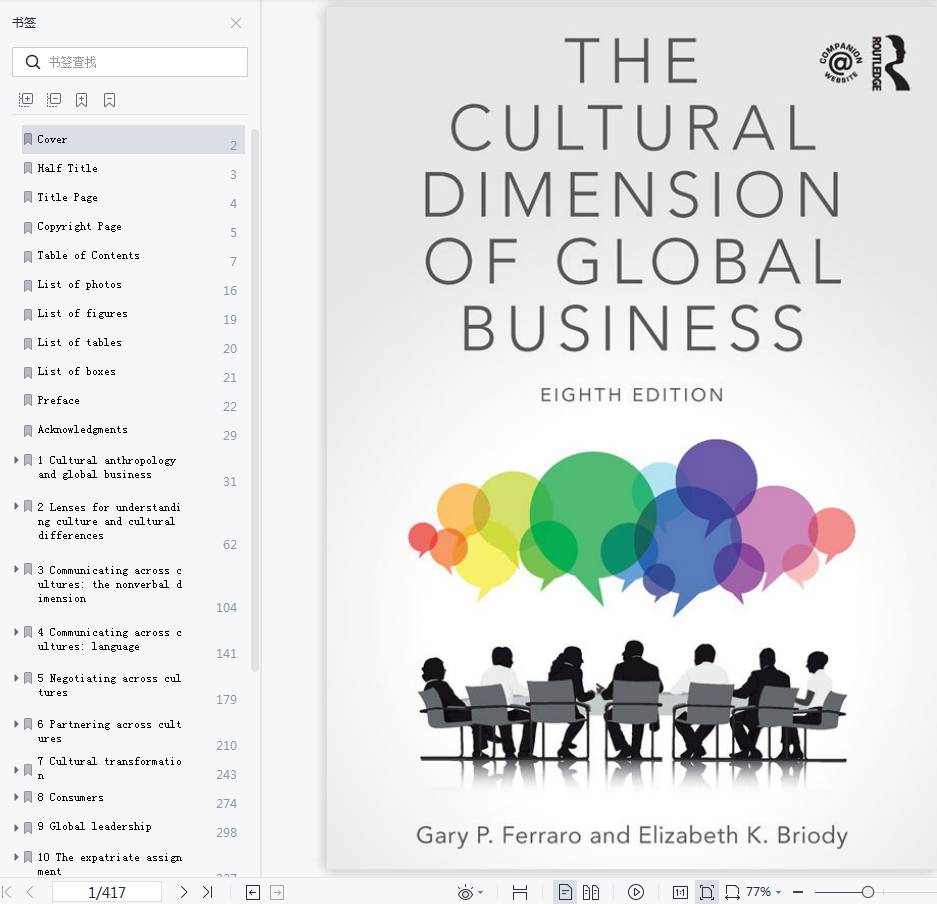Close the bookmarks panel

(x=236, y=23)
